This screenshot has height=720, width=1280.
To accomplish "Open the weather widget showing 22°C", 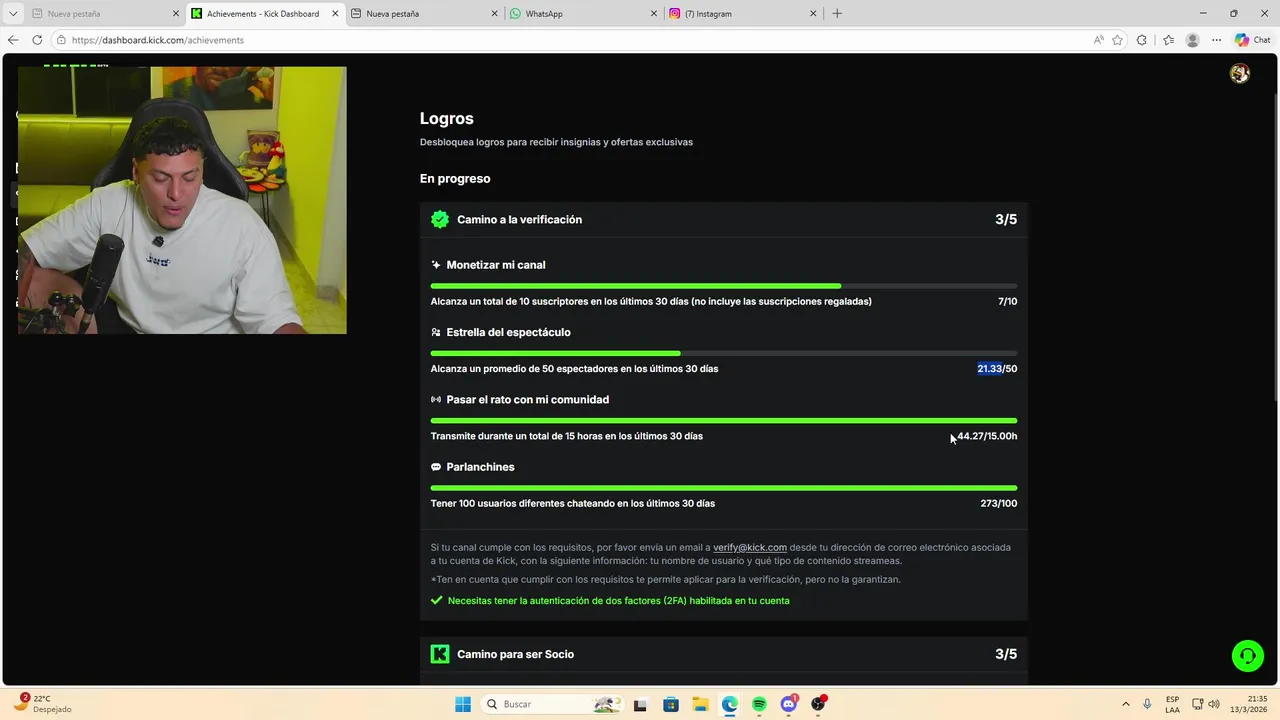I will pos(42,704).
